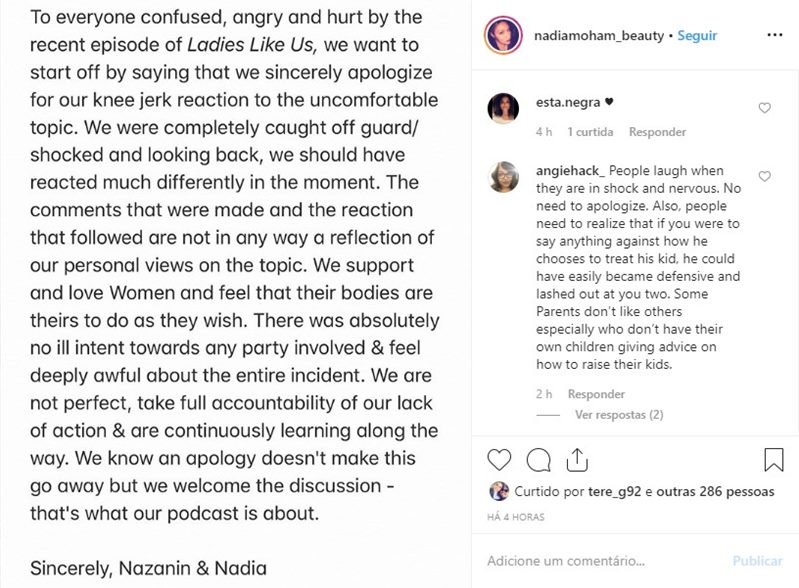Open nadiamoham_beauty username link
The height and width of the screenshot is (588, 799).
[599, 36]
